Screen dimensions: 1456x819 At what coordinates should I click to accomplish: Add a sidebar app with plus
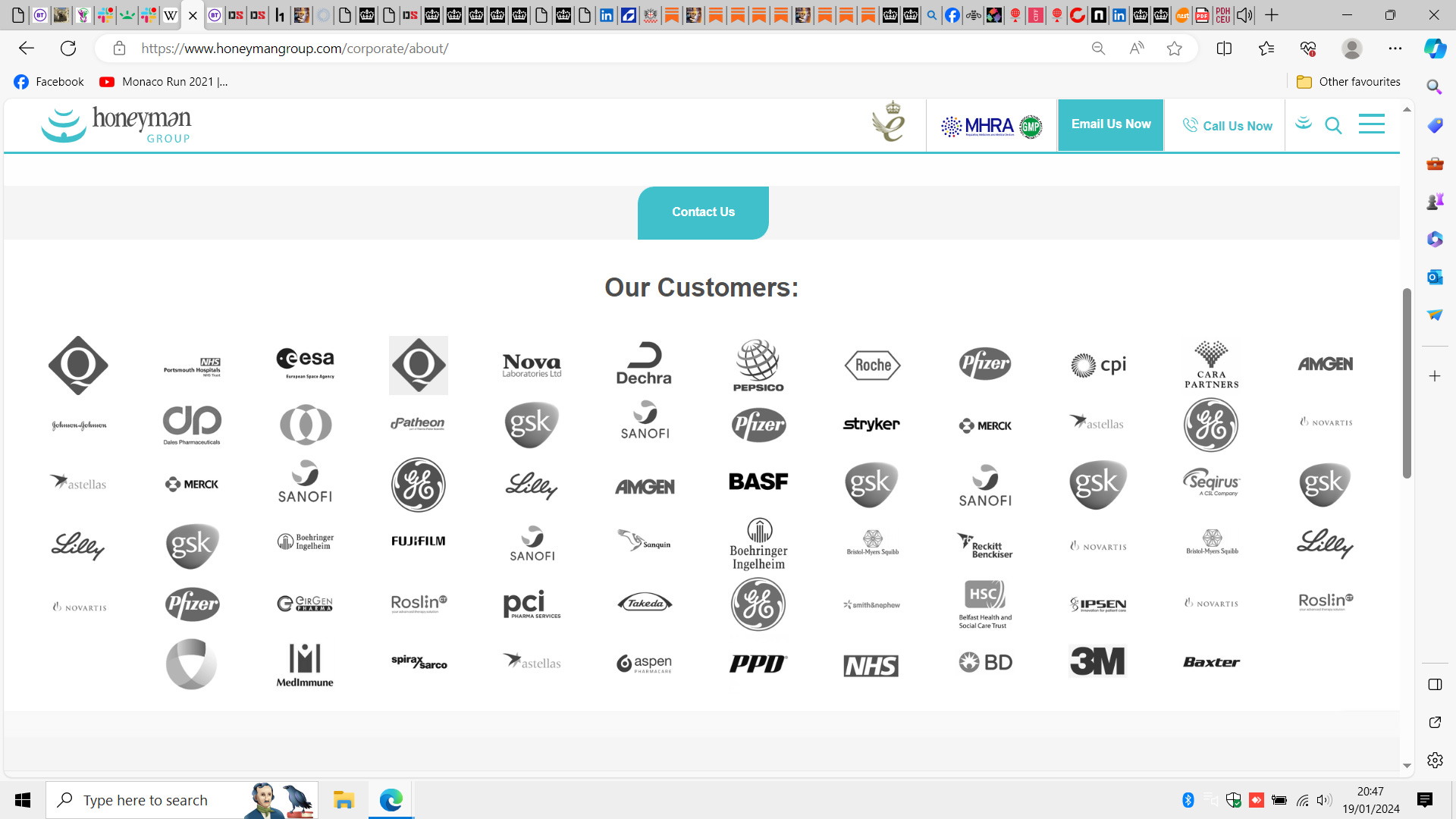(1434, 376)
